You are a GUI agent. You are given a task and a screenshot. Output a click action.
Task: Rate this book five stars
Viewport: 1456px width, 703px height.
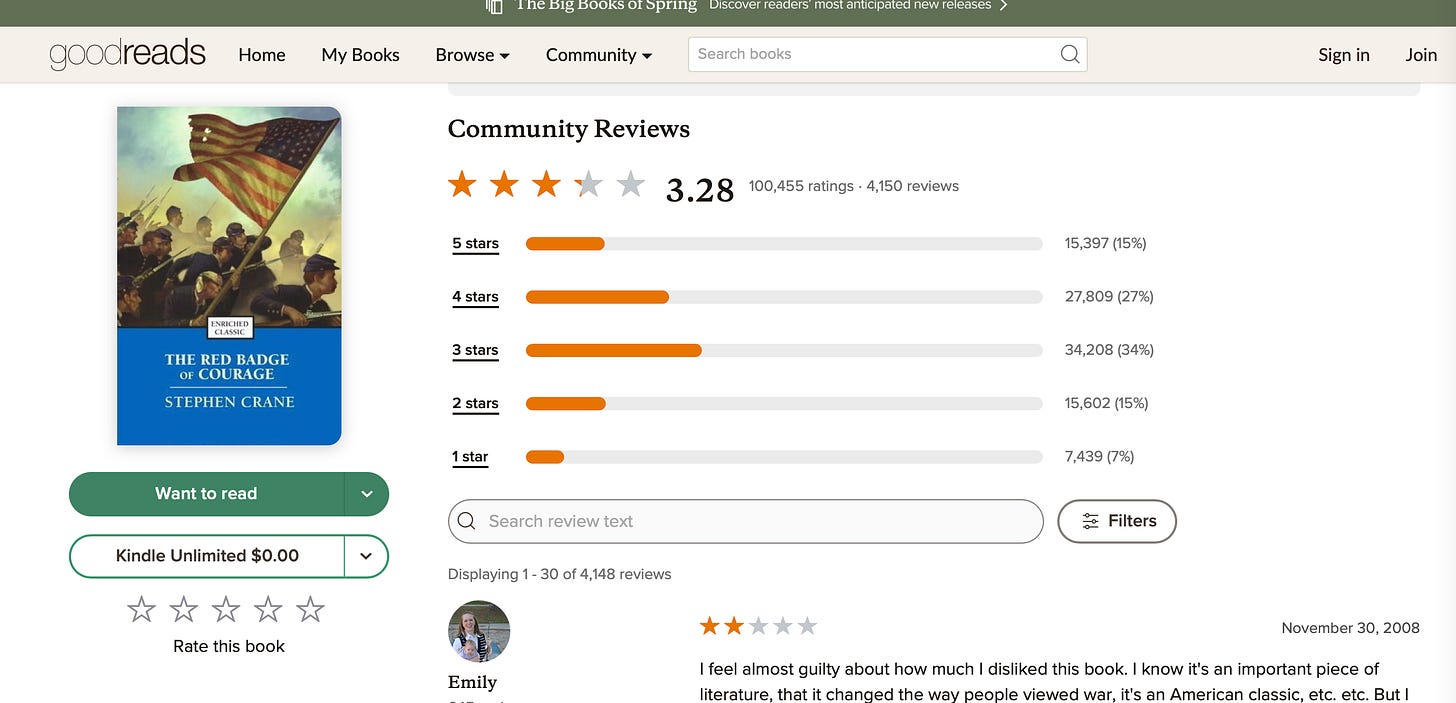(311, 609)
